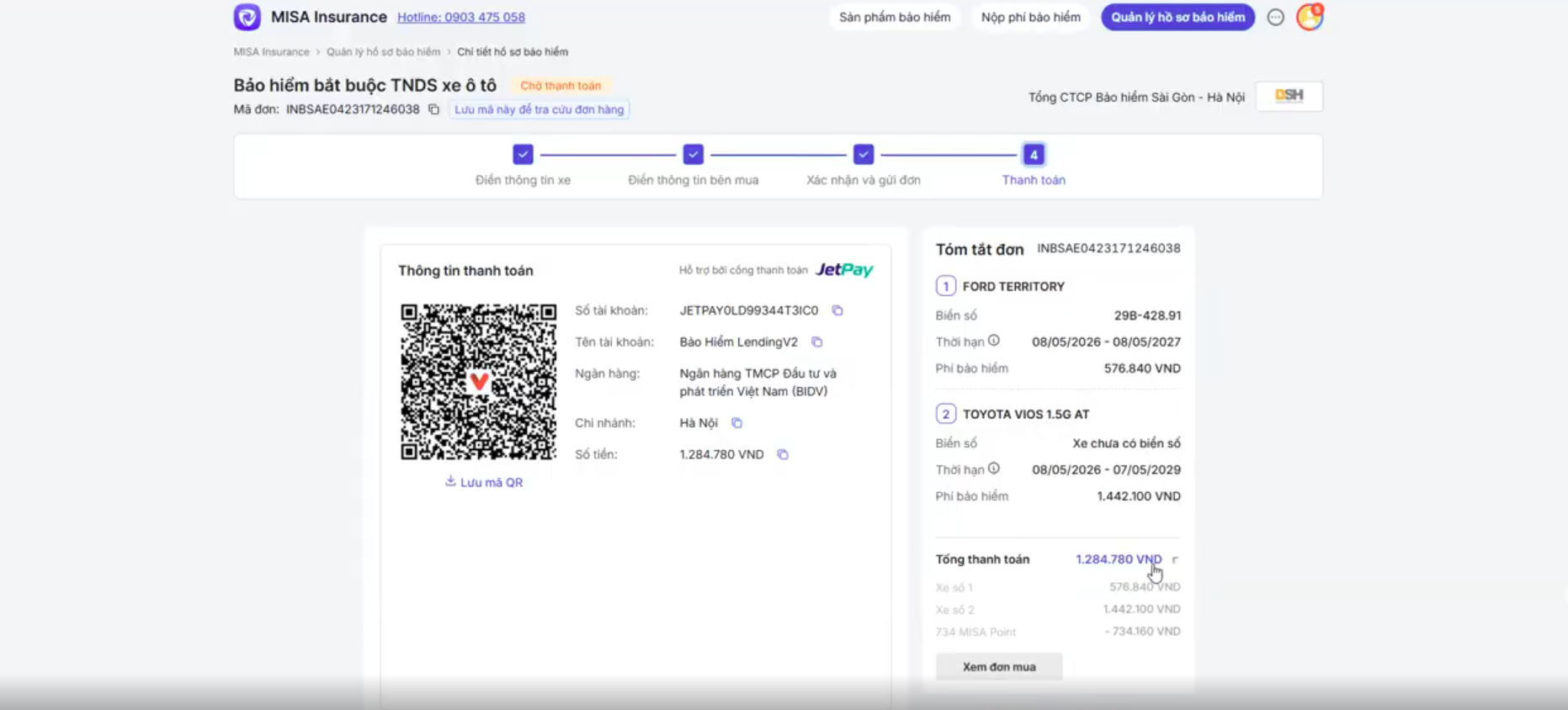Image resolution: width=1568 pixels, height=710 pixels.
Task: Copy account name Bảo Hiểm LendingV2
Action: pos(816,342)
